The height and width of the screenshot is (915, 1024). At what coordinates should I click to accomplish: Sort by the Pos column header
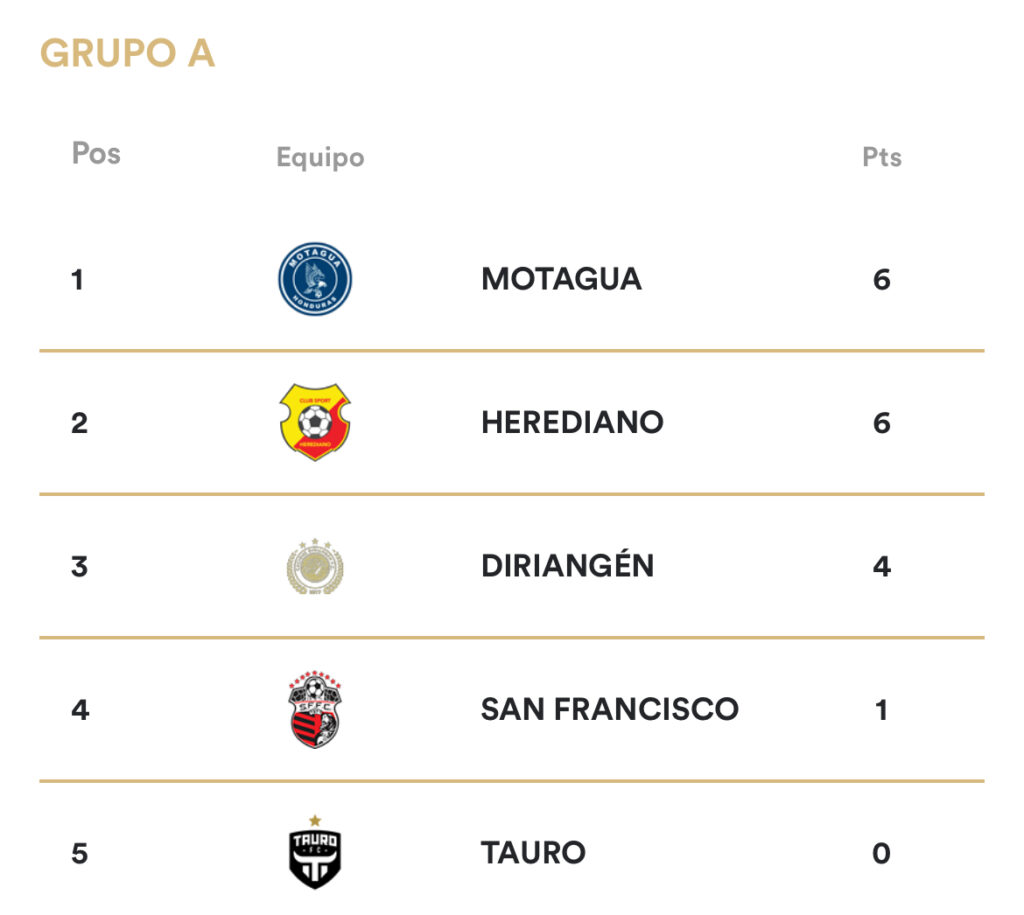pos(96,153)
